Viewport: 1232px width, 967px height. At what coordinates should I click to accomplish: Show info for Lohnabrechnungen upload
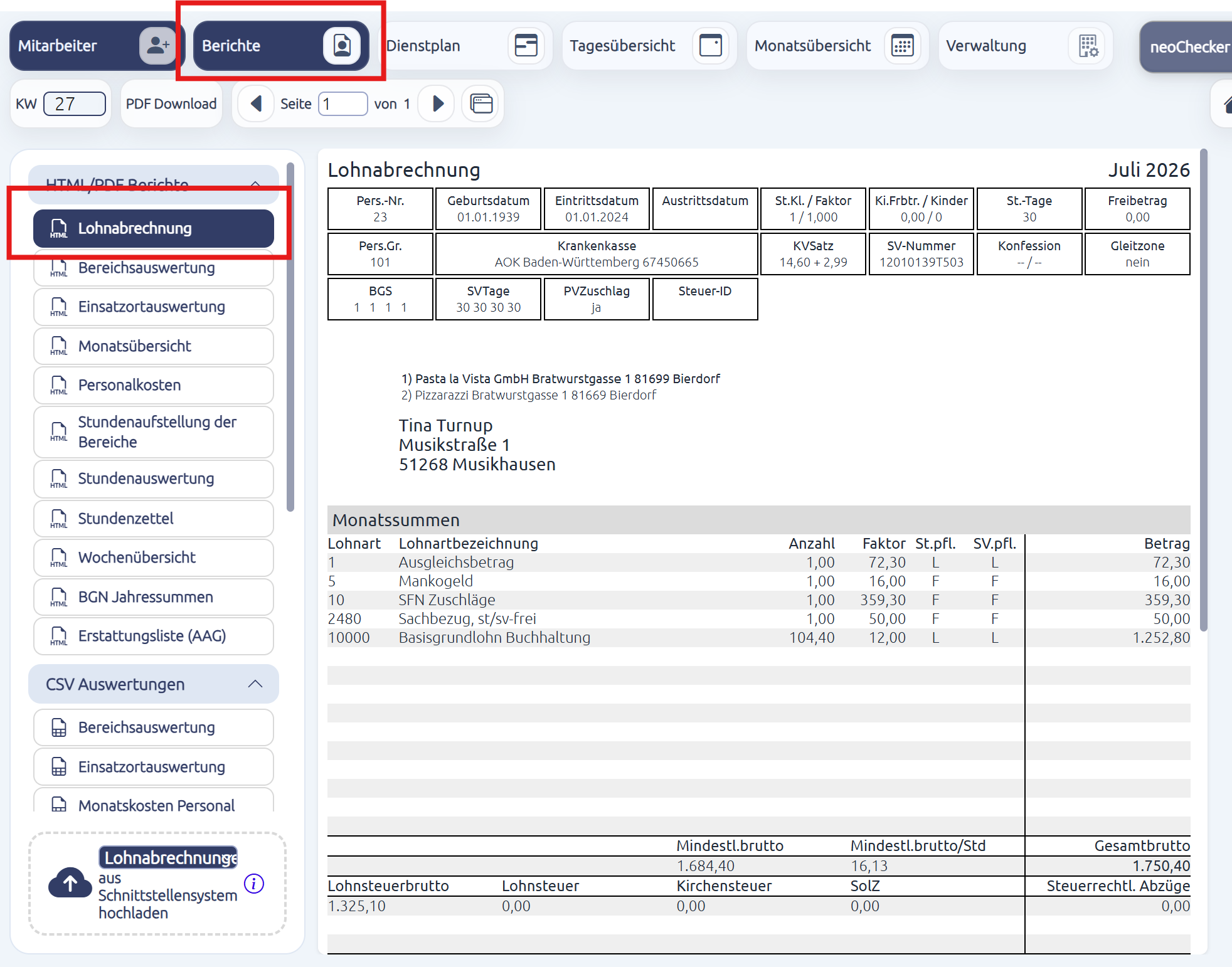(x=254, y=884)
